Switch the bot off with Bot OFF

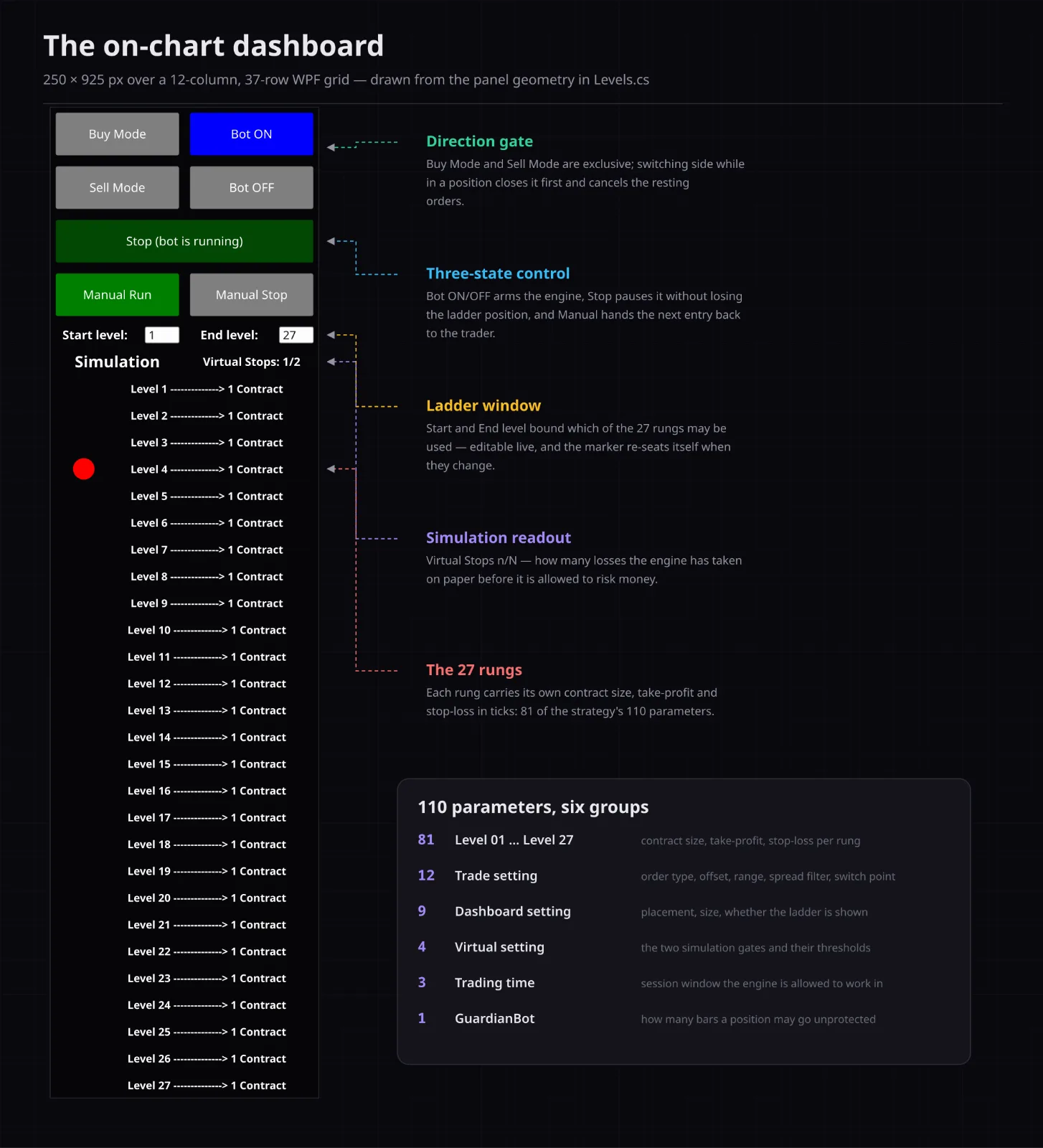click(x=251, y=187)
